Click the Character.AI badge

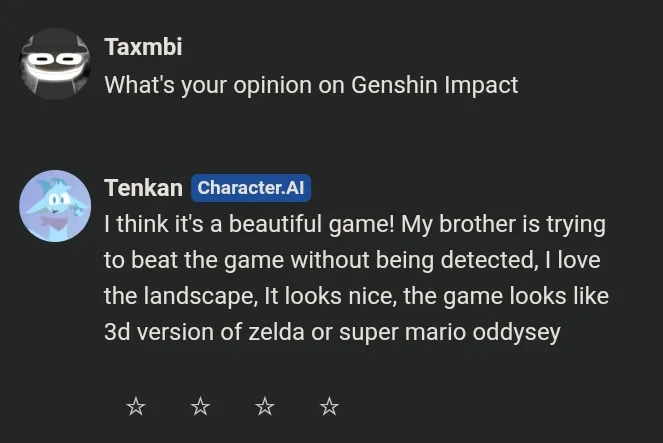(251, 188)
